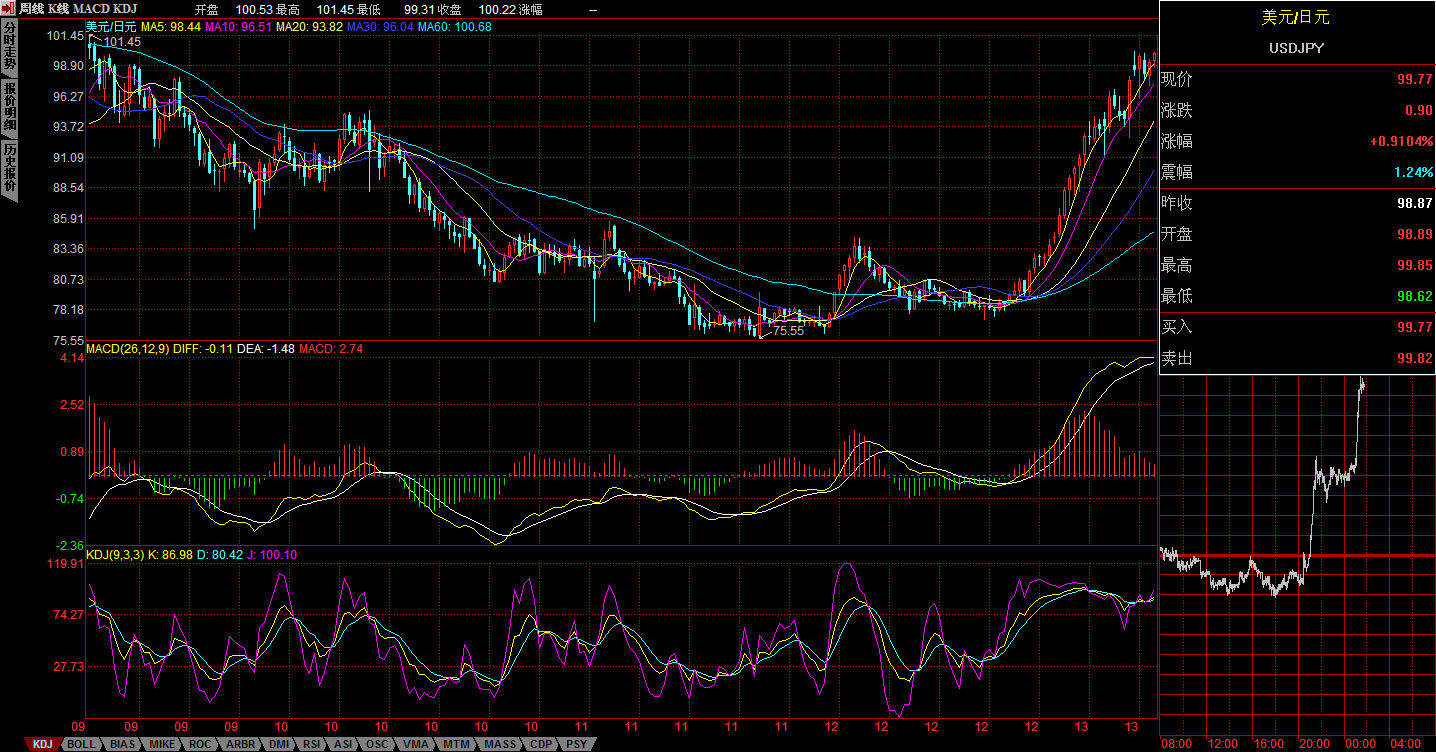Click the 75.55 low price marker
This screenshot has height=752, width=1436.
[788, 331]
